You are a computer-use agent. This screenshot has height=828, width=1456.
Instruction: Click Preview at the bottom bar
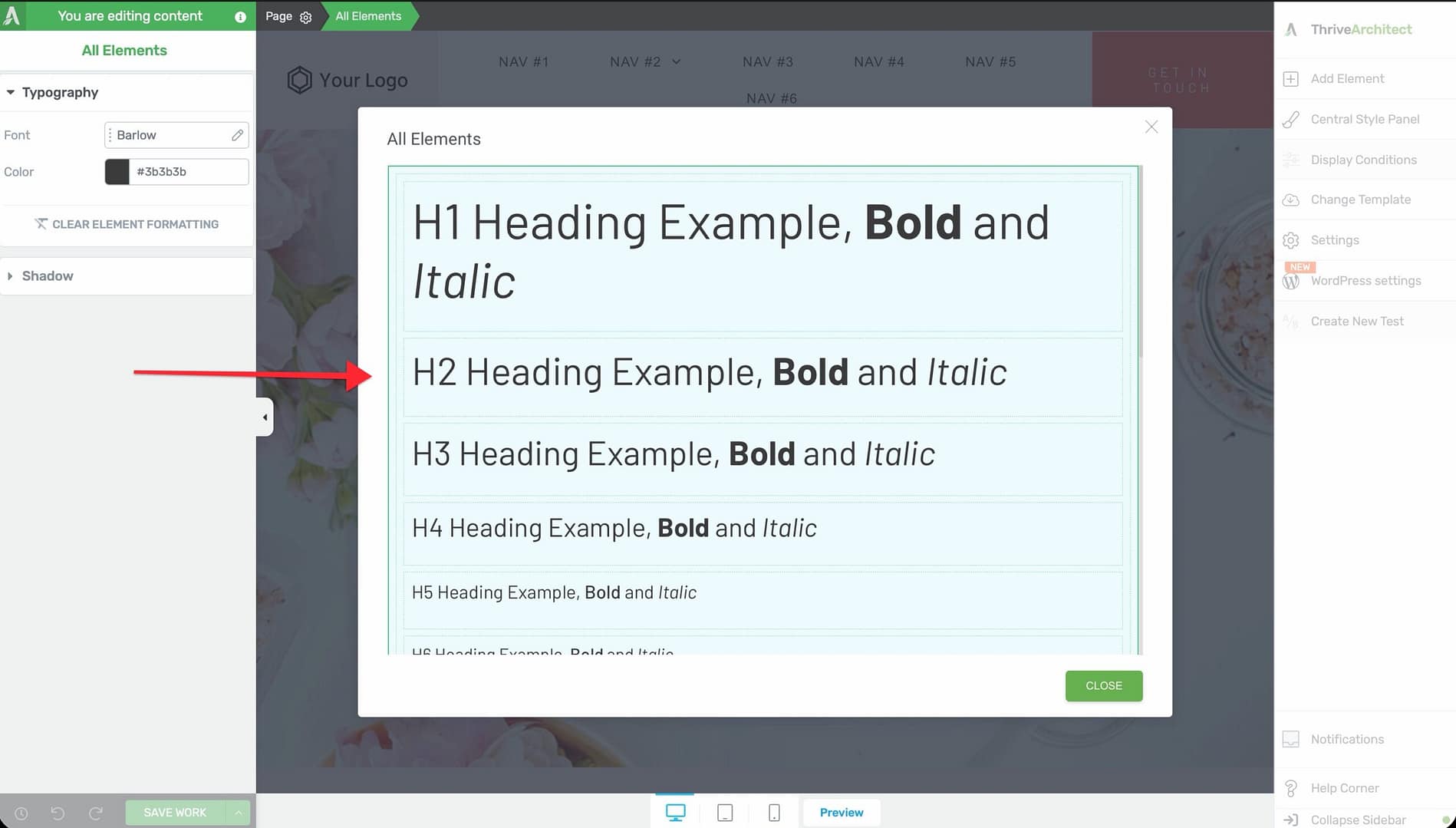841,812
